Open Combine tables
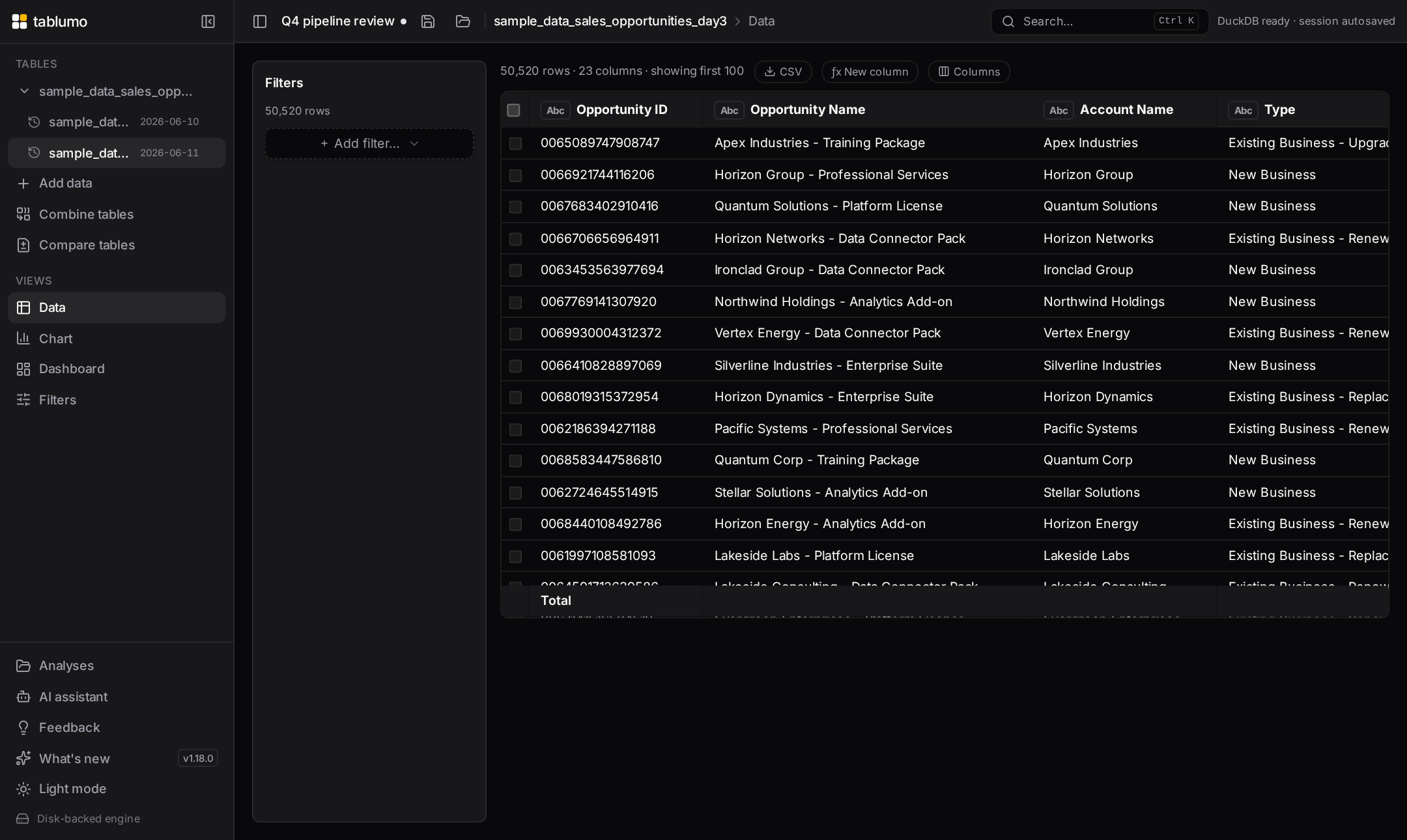Image resolution: width=1407 pixels, height=840 pixels. click(117, 214)
